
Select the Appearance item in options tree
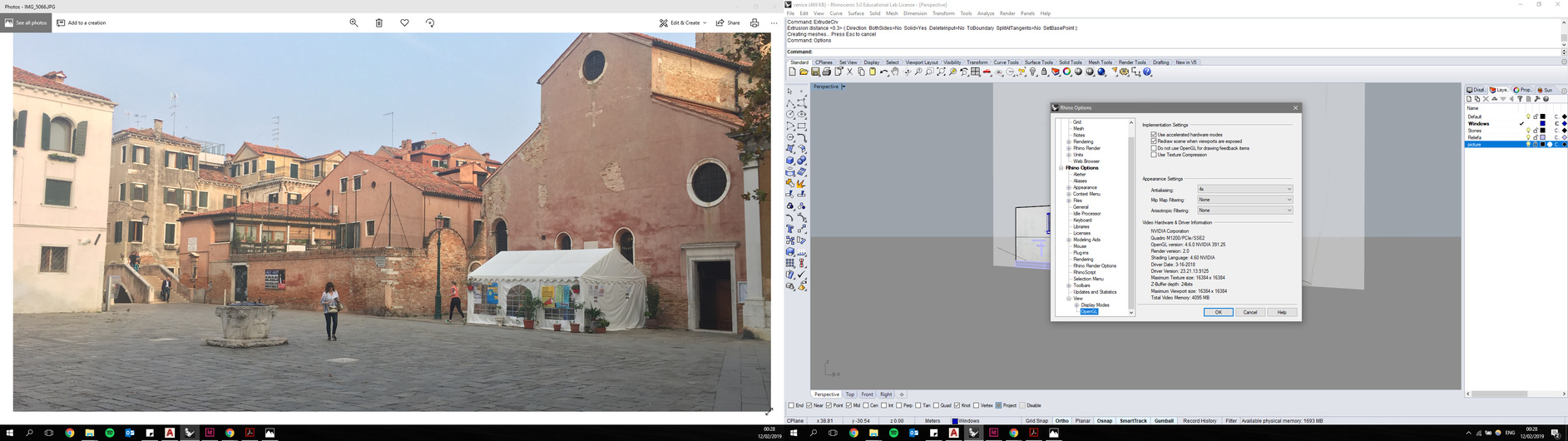click(1085, 187)
